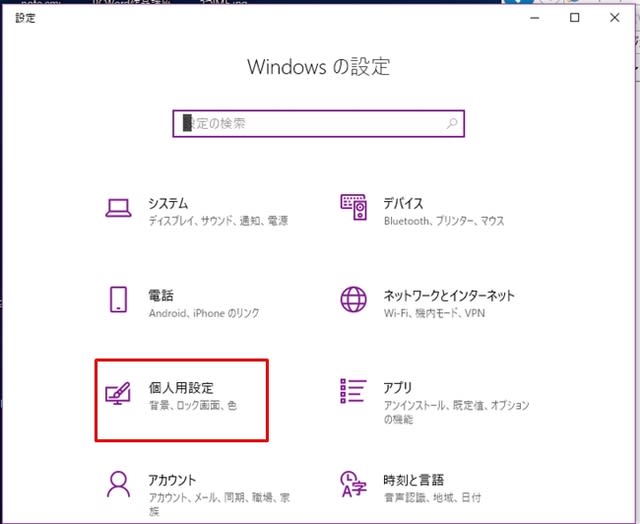Viewport: 640px width, 524px height.
Task: Open the デバイス keyboard and speaker icon
Action: pyautogui.click(x=353, y=207)
